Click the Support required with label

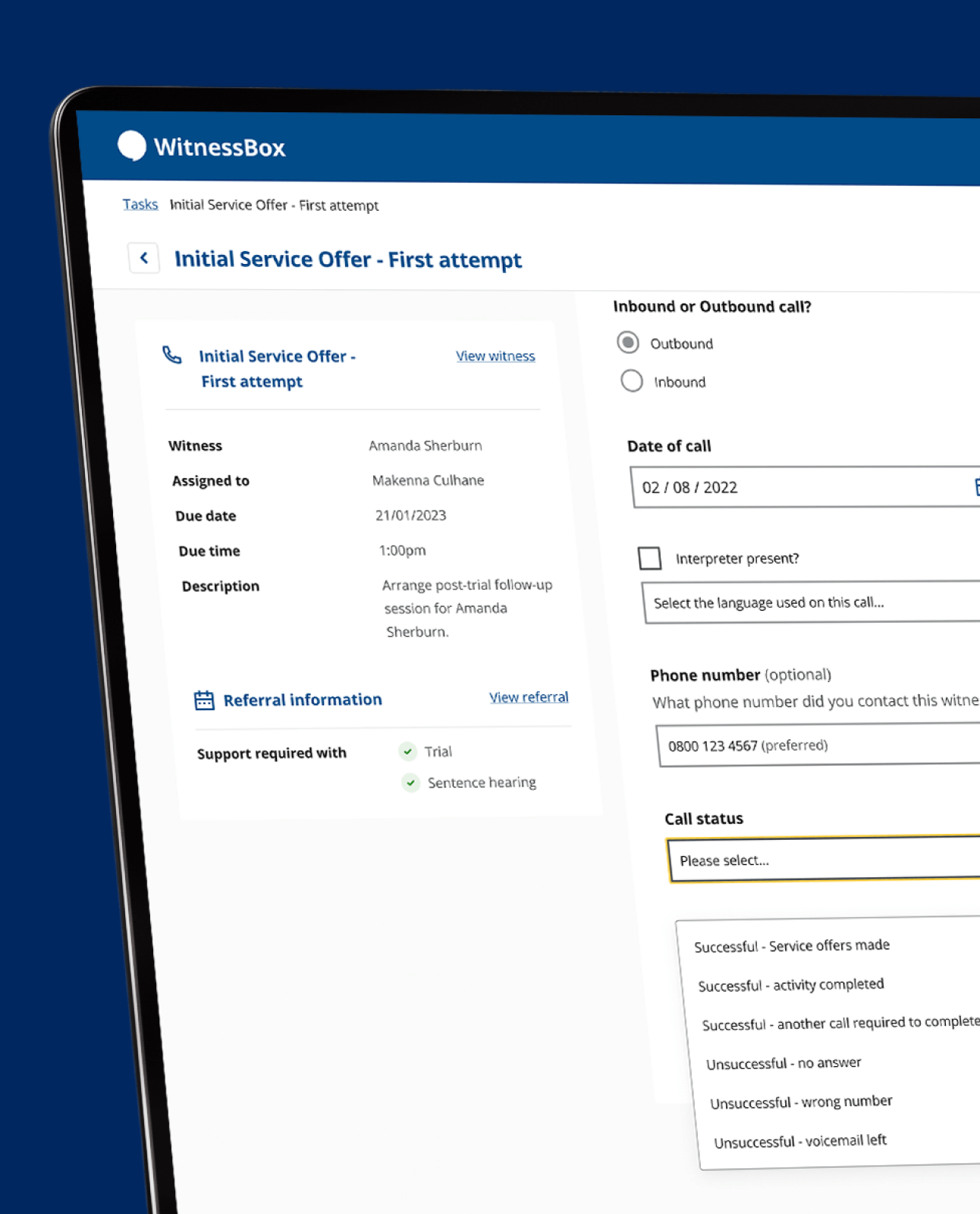tap(272, 753)
